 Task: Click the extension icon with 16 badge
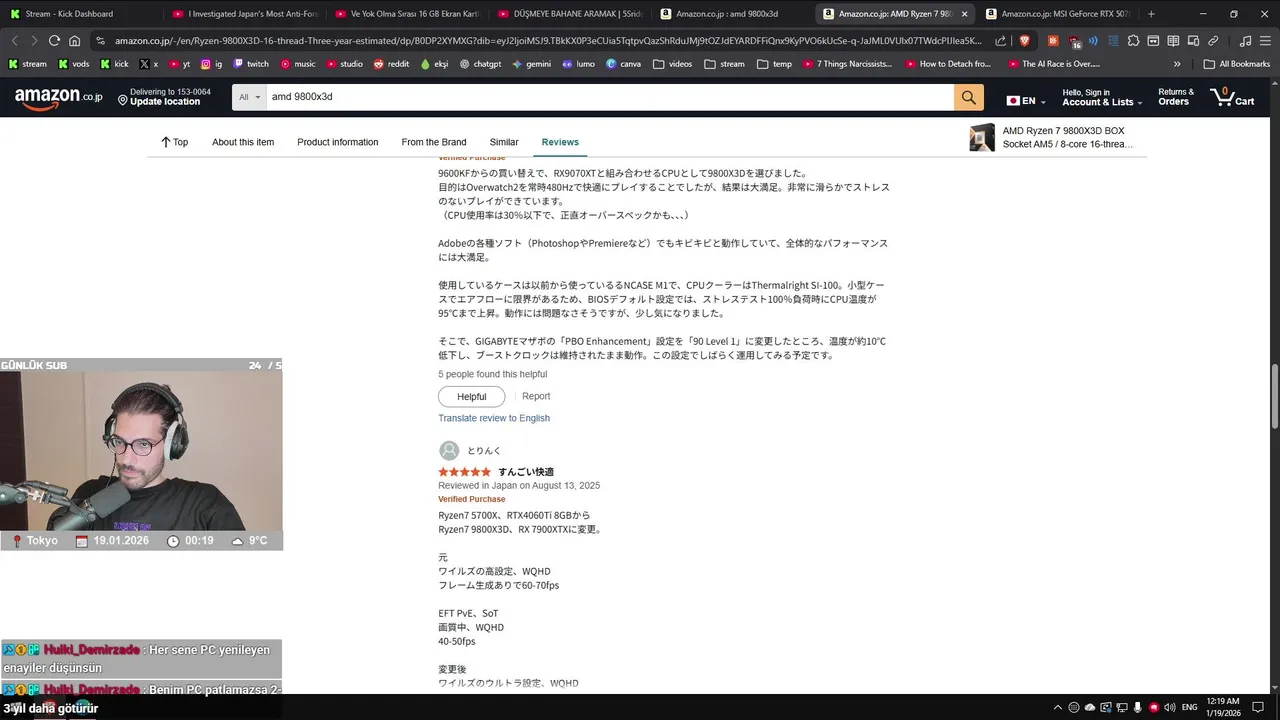tap(1074, 42)
